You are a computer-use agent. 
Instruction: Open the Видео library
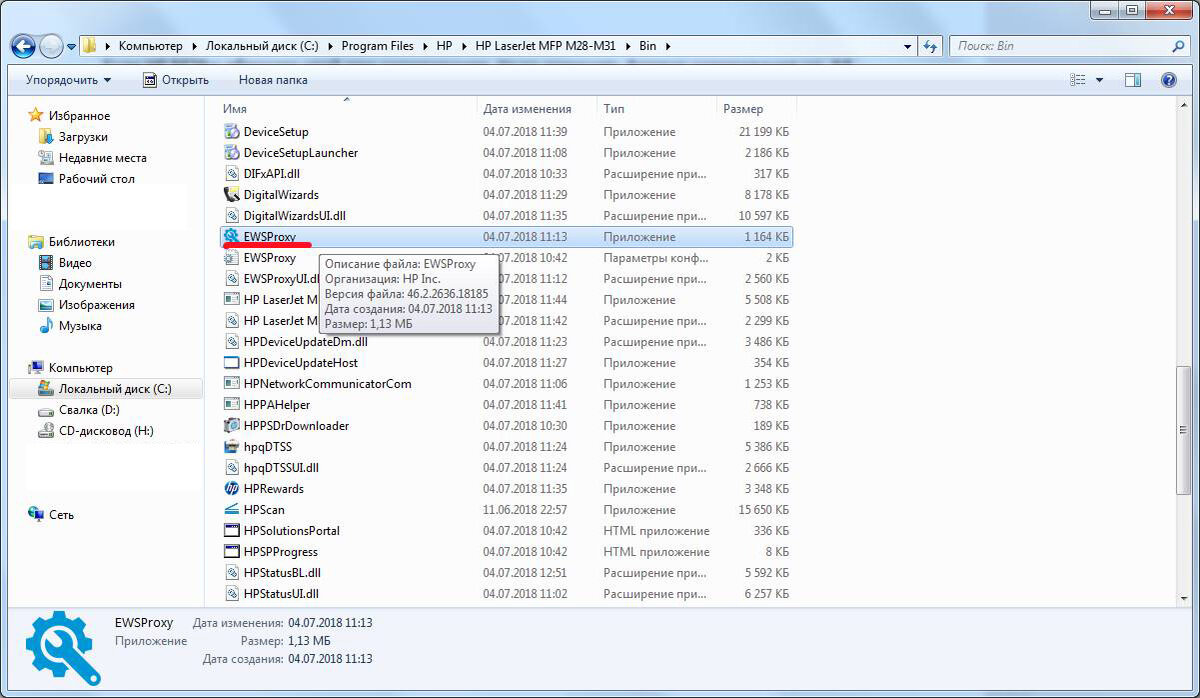tap(75, 263)
